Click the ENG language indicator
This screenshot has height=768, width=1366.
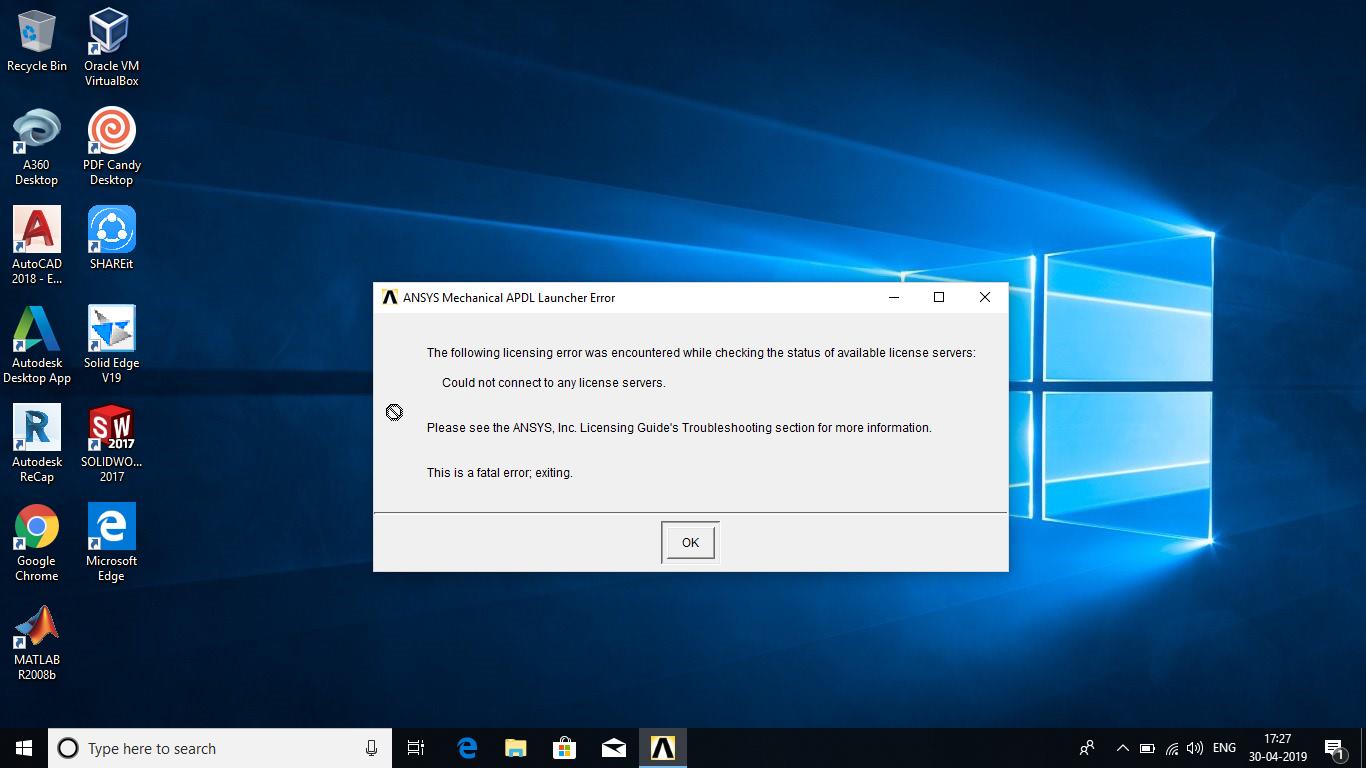point(1224,748)
